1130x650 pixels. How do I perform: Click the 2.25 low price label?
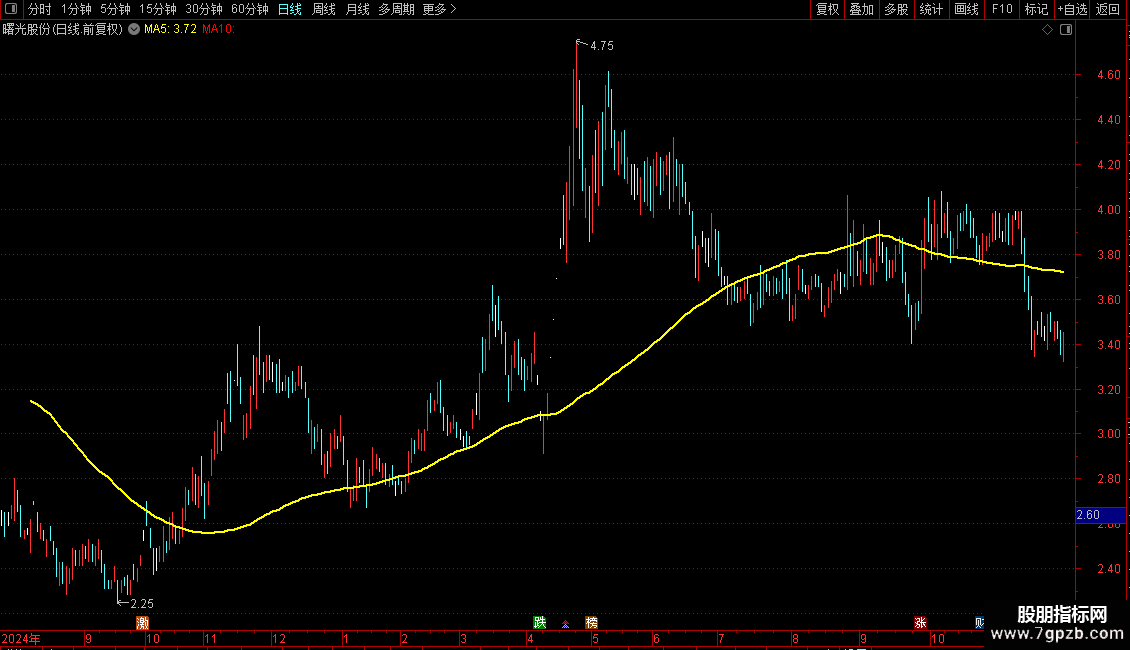142,604
